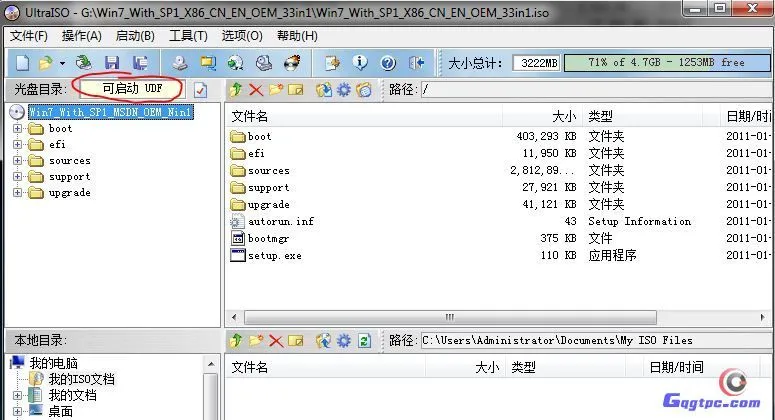Click the 文件名 column header in disc list
Image resolution: width=775 pixels, height=420 pixels.
(x=365, y=117)
